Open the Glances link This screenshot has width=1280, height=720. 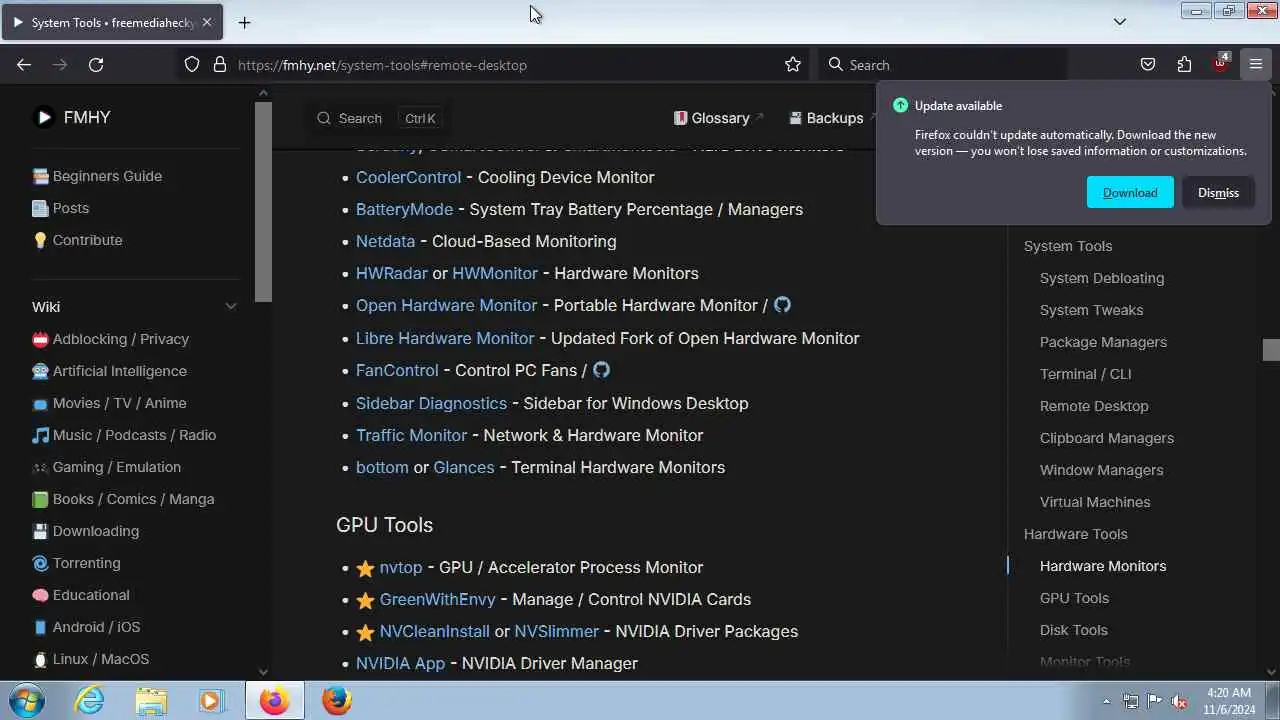pyautogui.click(x=463, y=467)
